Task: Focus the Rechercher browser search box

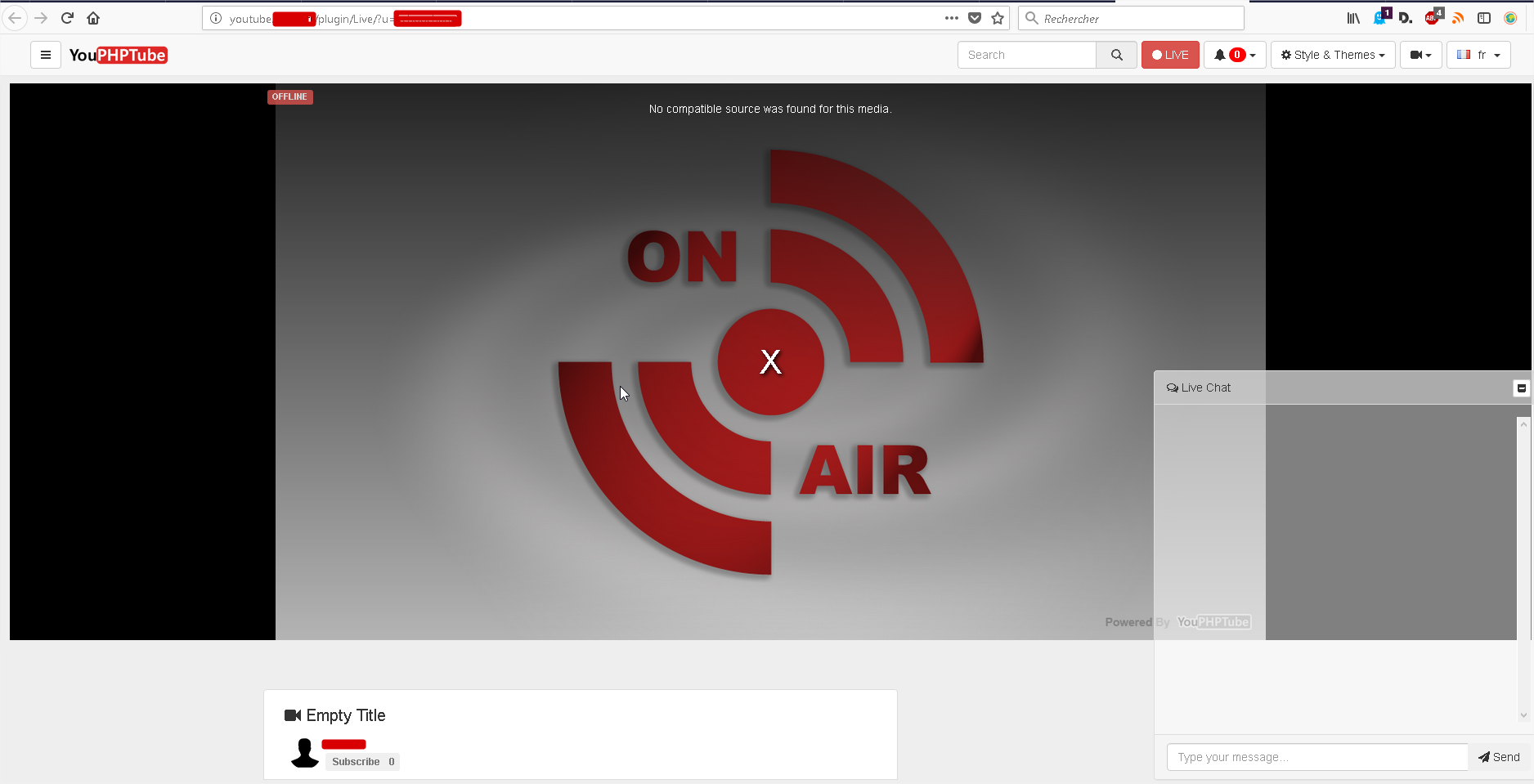Action: [1131, 18]
